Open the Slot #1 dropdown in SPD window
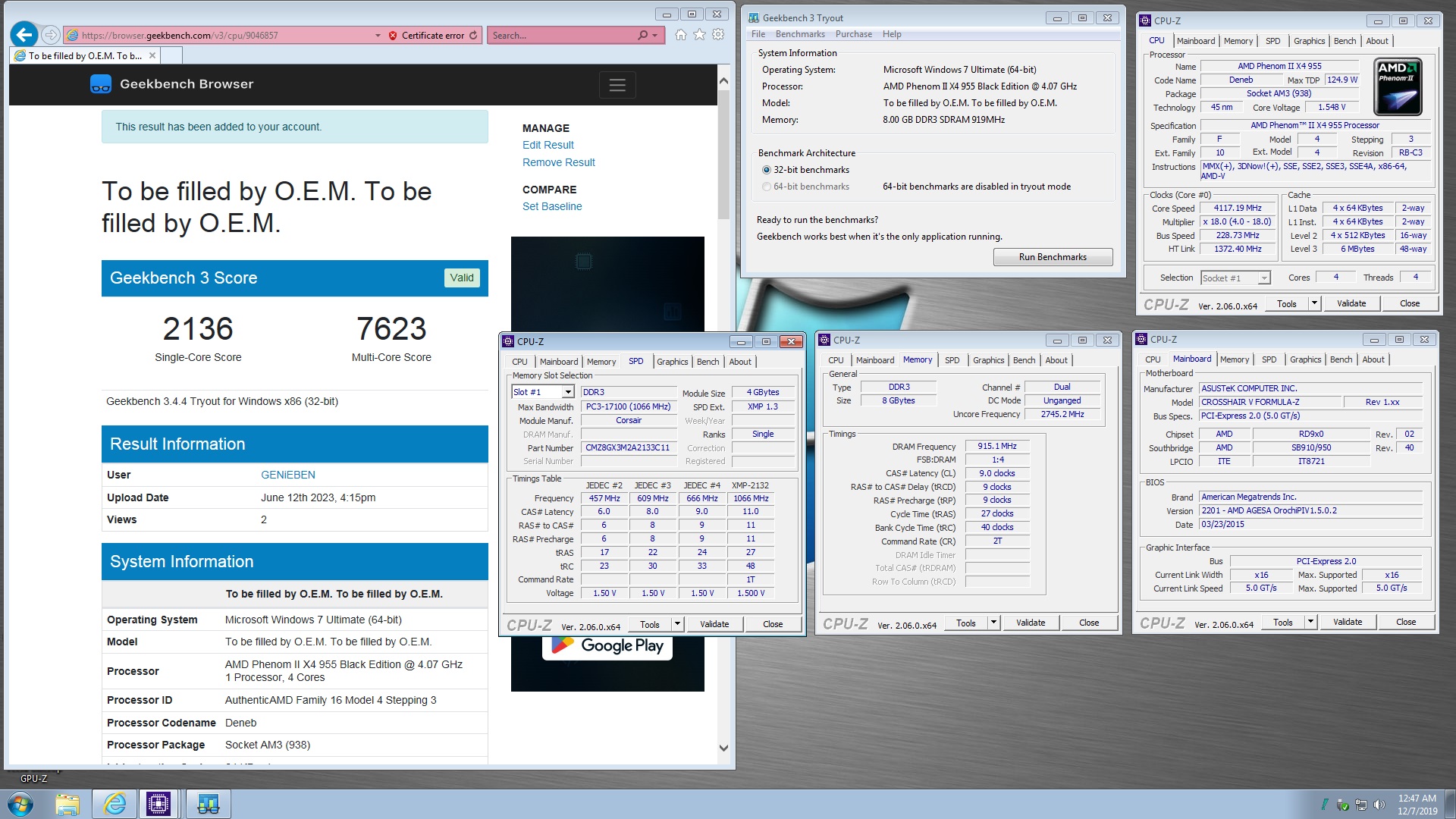 click(567, 392)
